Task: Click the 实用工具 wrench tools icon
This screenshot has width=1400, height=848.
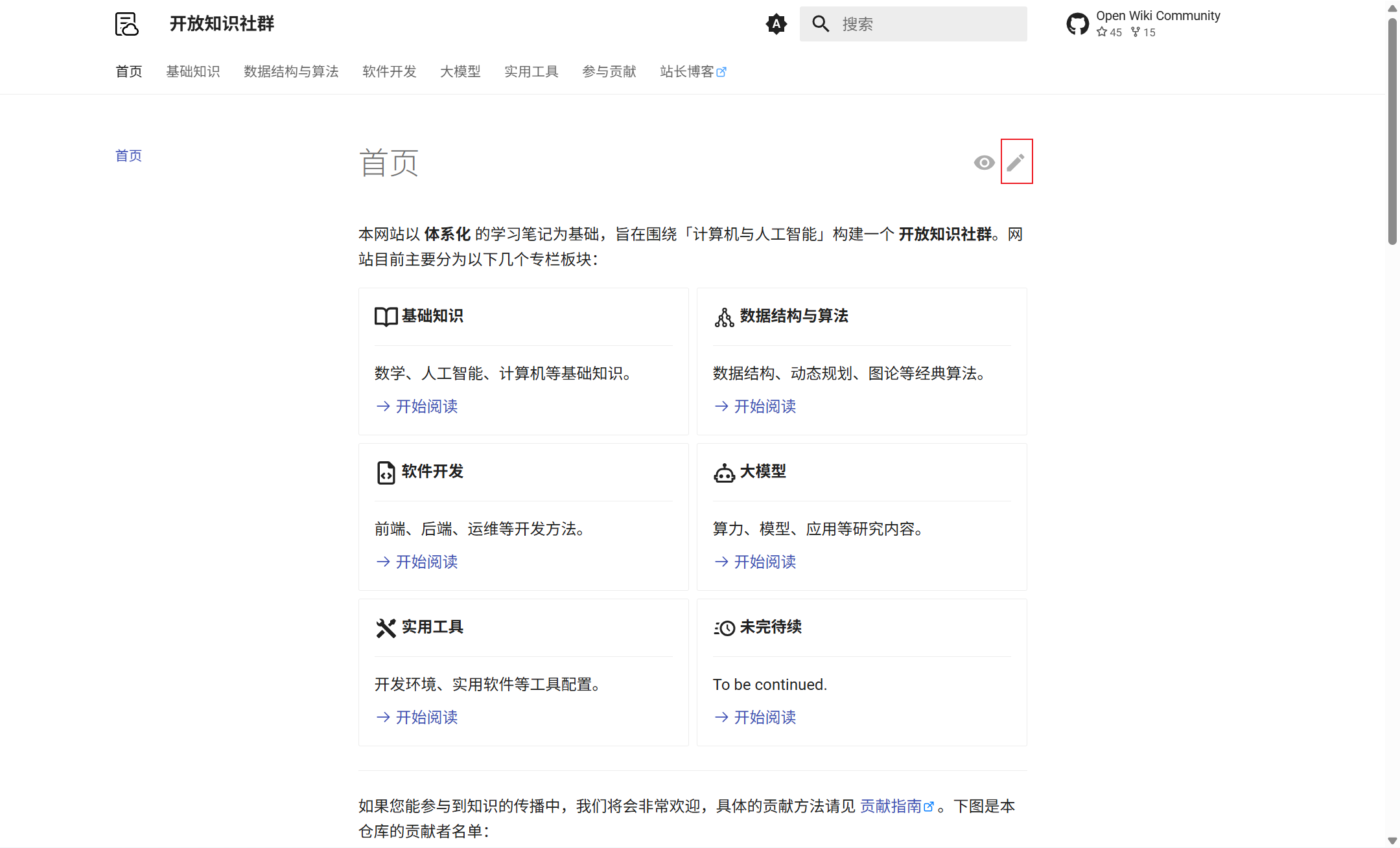Action: click(x=386, y=628)
